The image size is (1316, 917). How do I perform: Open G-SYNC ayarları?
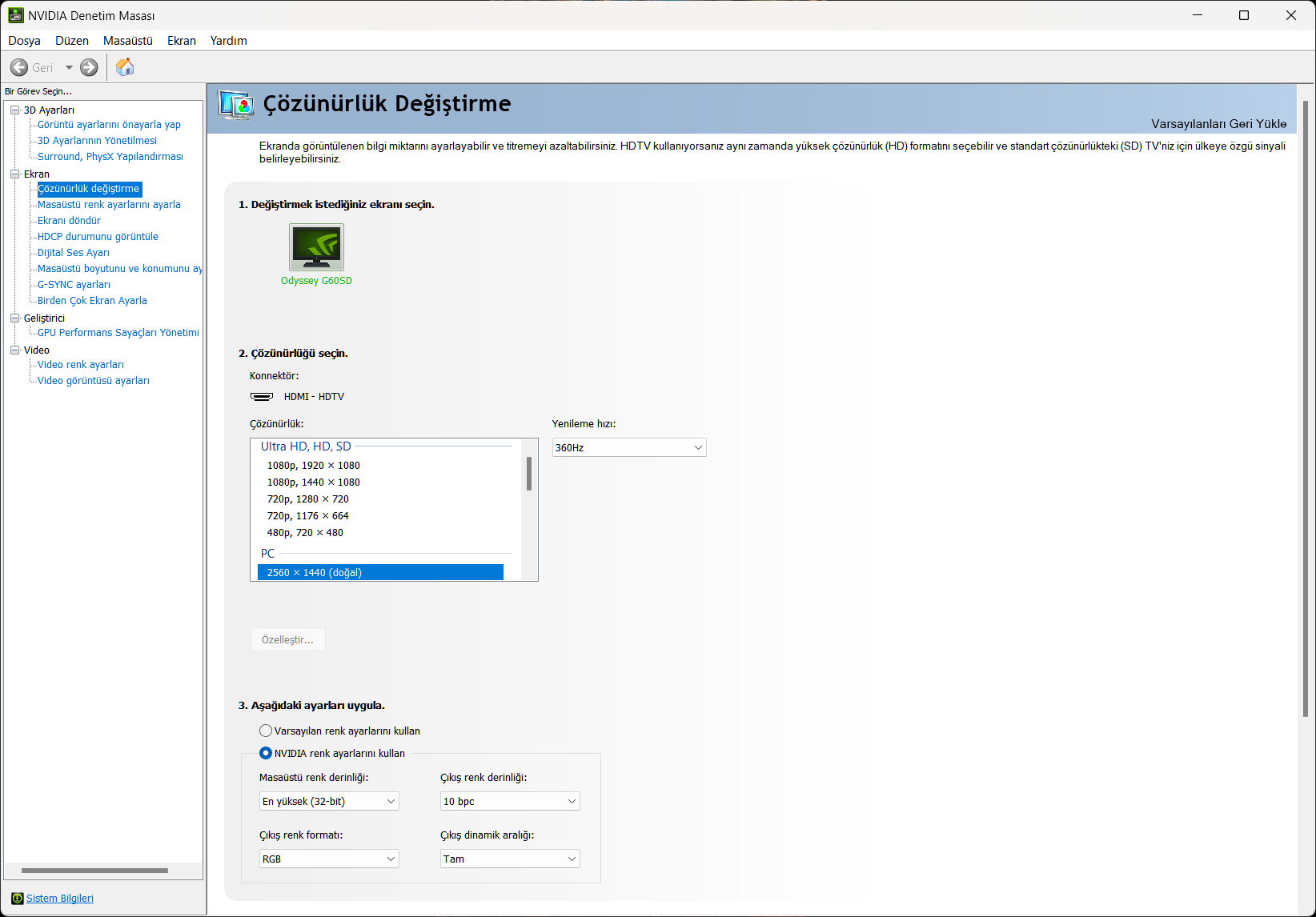(74, 285)
